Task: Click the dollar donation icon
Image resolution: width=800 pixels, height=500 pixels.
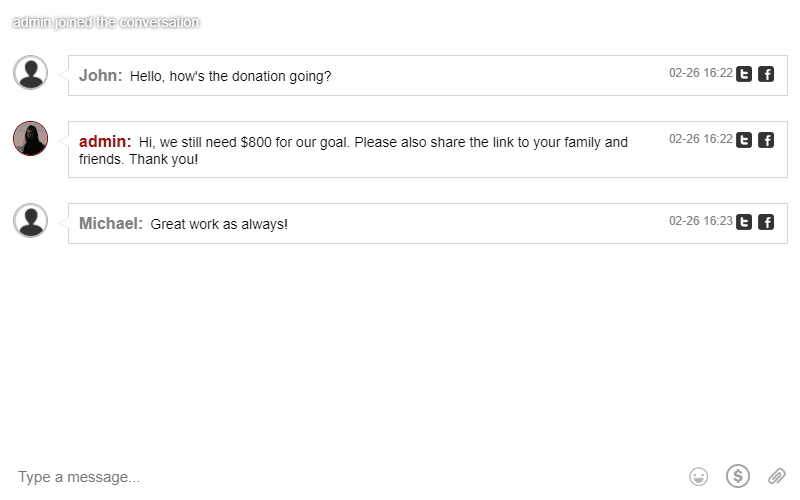Action: (738, 476)
